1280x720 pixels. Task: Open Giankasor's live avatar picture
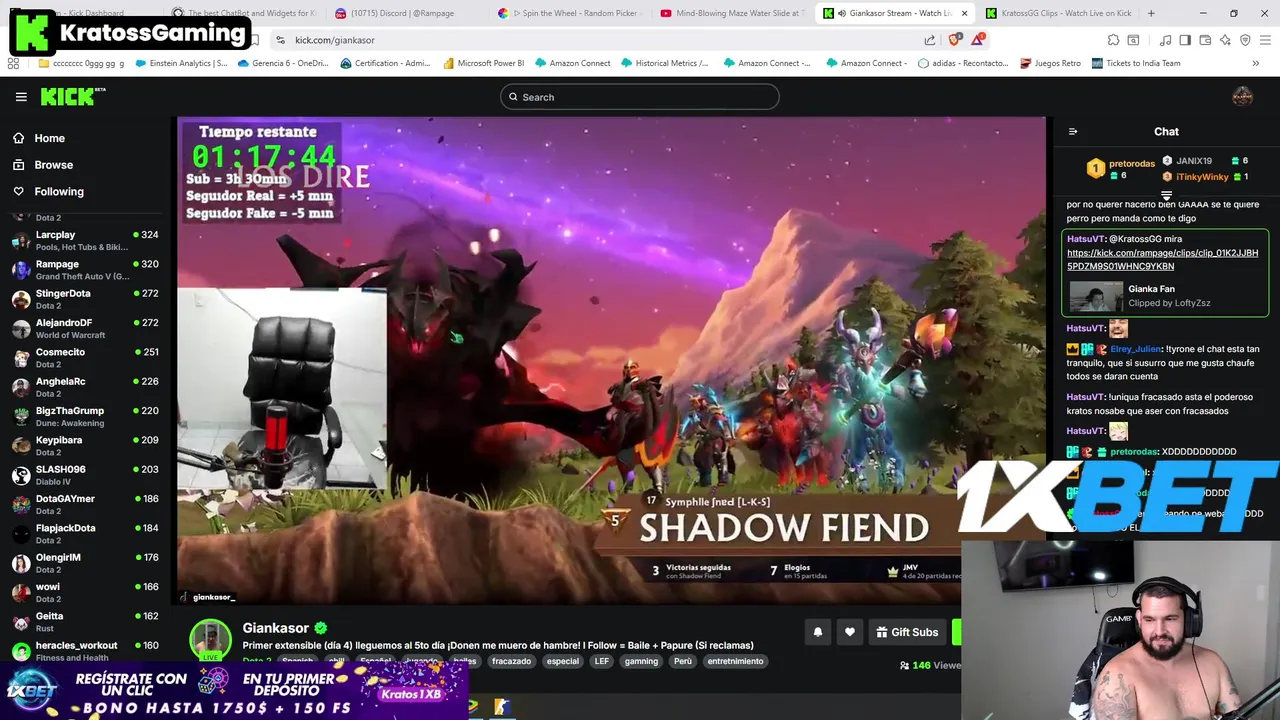(211, 640)
